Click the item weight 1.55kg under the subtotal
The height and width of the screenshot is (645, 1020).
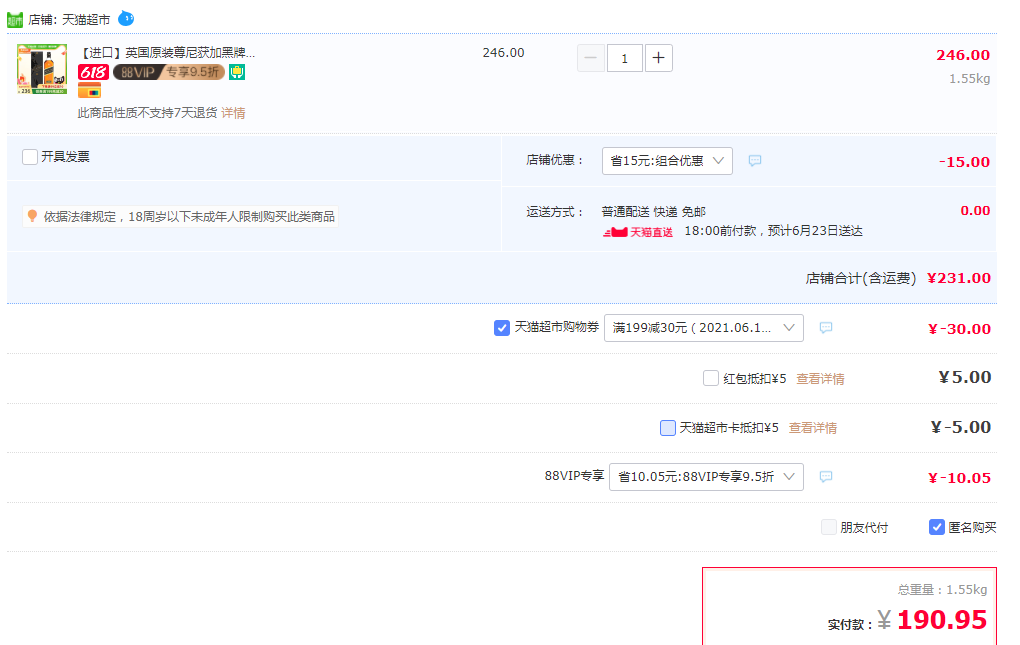pyautogui.click(x=969, y=79)
